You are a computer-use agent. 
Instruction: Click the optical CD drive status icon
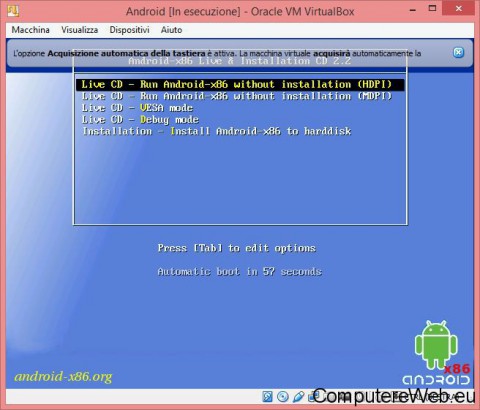pyautogui.click(x=283, y=396)
